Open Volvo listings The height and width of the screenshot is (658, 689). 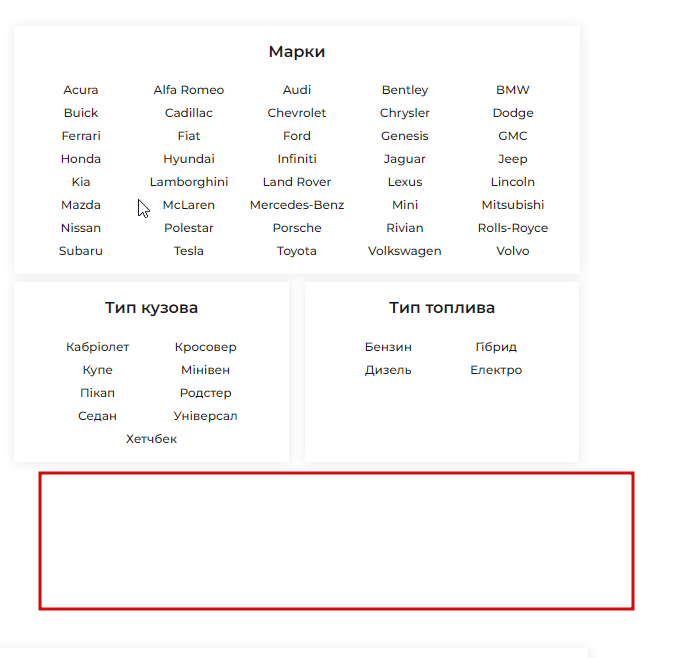(x=513, y=251)
